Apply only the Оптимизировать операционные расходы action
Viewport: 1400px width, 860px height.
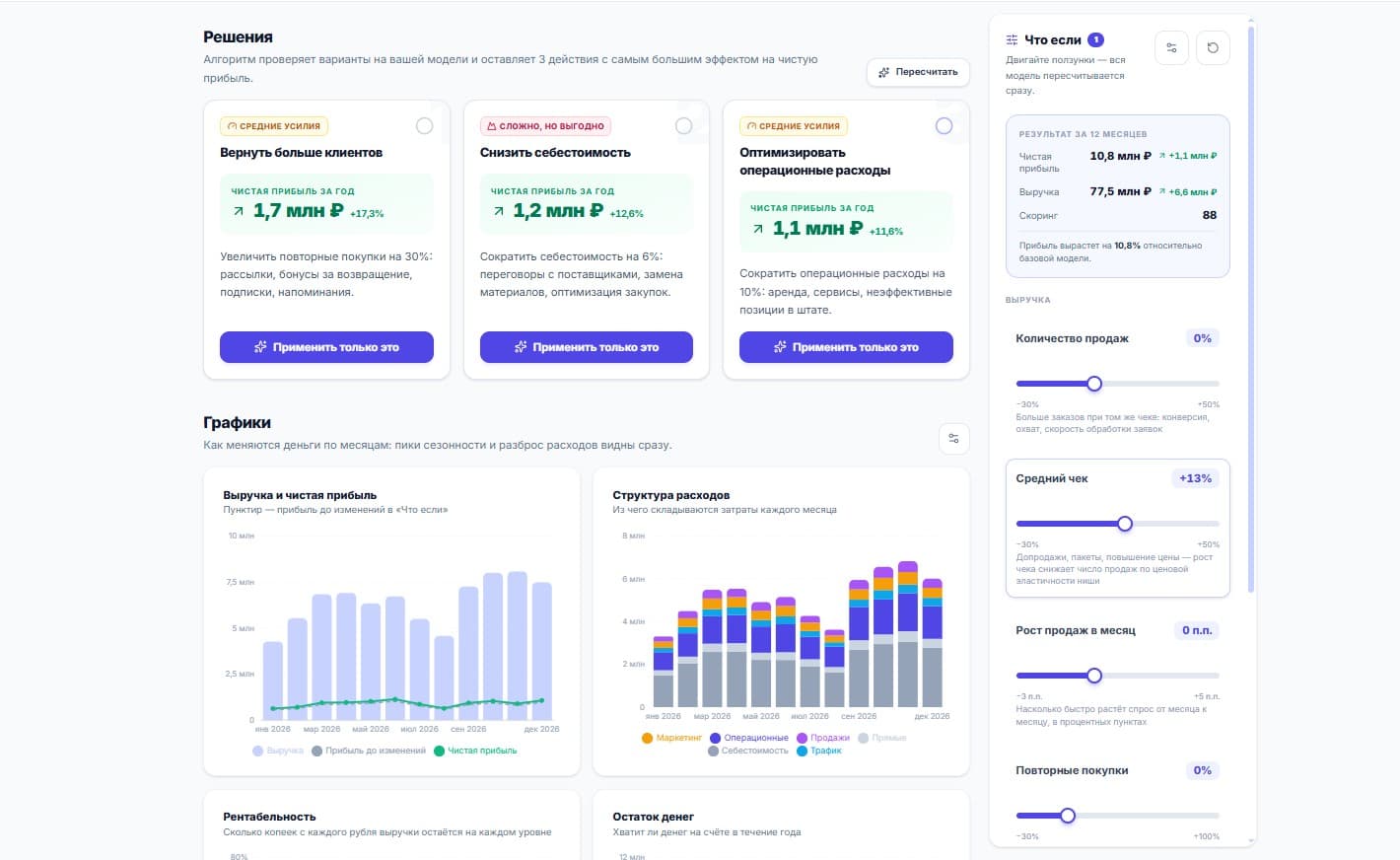pos(846,347)
